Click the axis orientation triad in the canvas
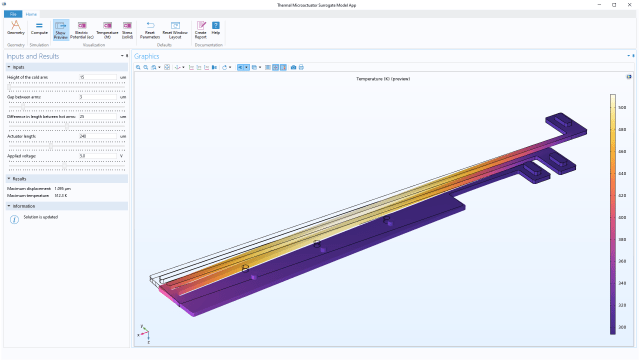 144,334
